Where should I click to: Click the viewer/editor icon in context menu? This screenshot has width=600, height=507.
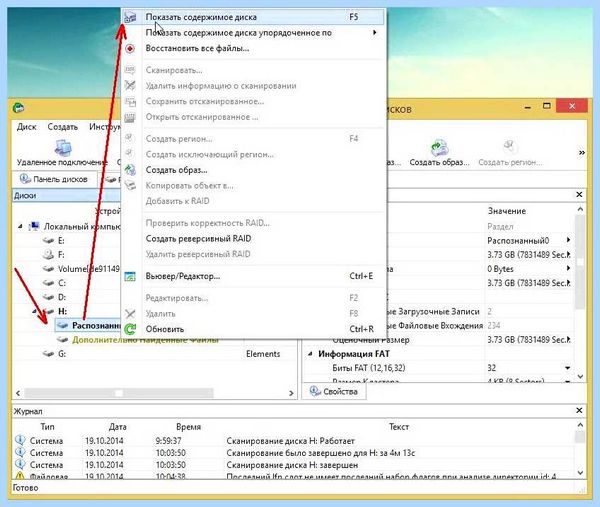point(130,276)
